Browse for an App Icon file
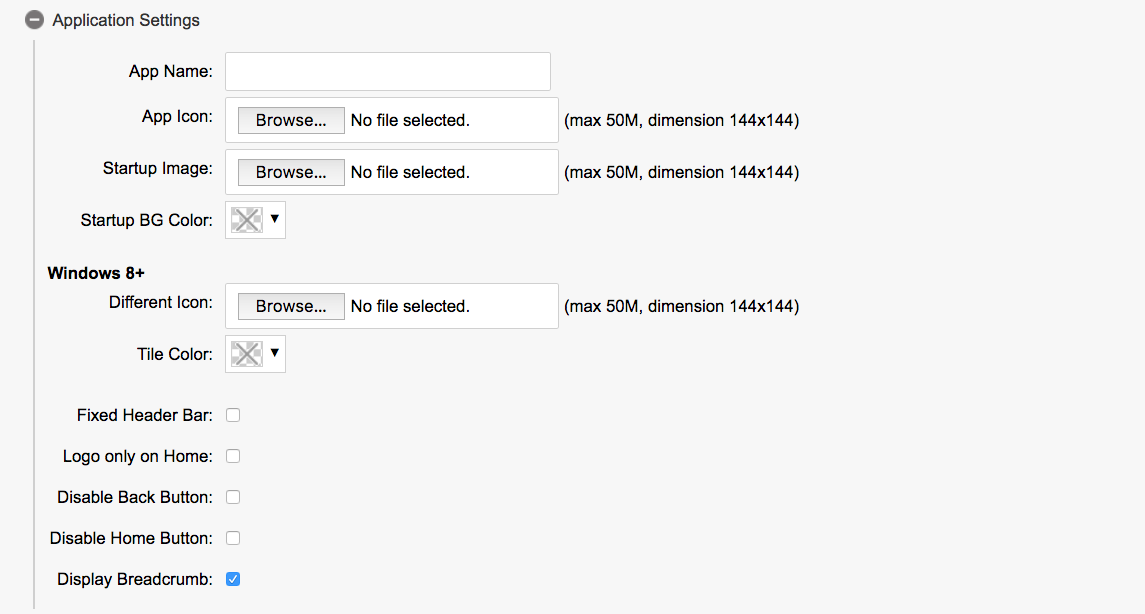Image resolution: width=1145 pixels, height=614 pixels. pyautogui.click(x=291, y=121)
